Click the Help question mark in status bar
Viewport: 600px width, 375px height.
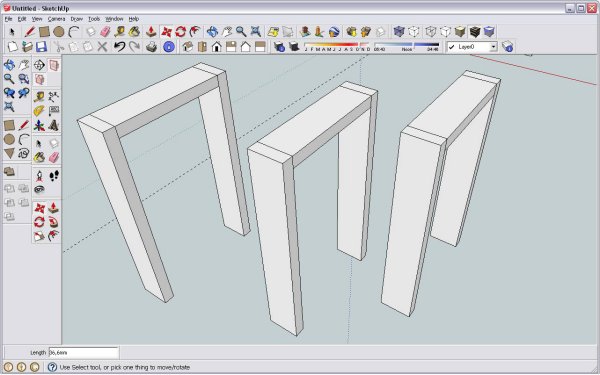click(52, 367)
